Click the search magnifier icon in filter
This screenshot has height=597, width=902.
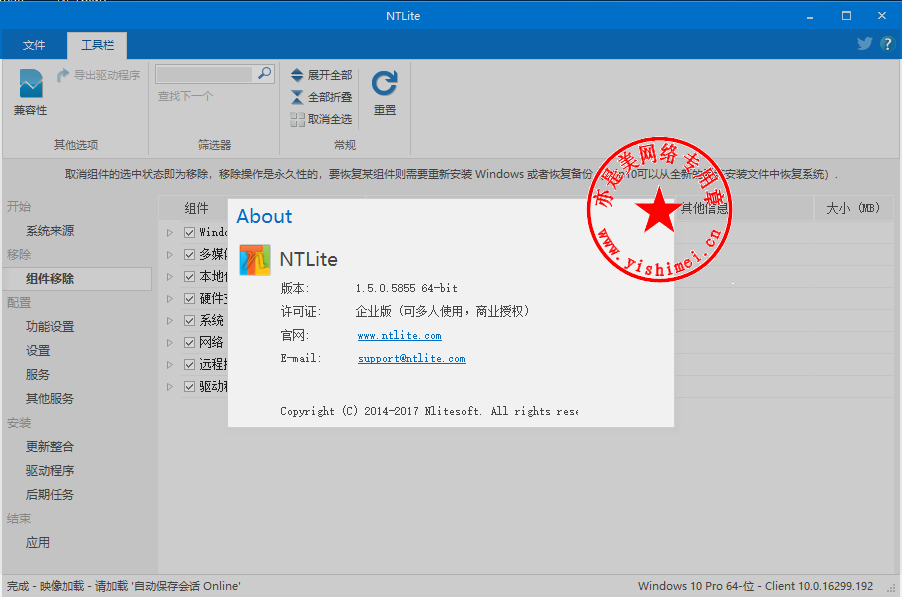coord(265,74)
